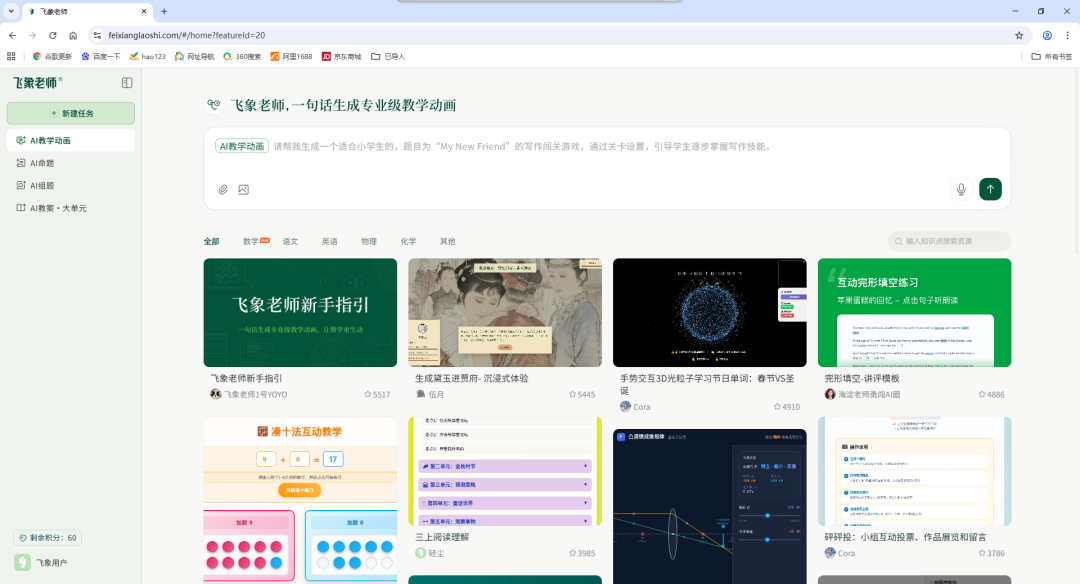1080x584 pixels.
Task: Collapse the sidebar using the panel icon
Action: point(126,83)
